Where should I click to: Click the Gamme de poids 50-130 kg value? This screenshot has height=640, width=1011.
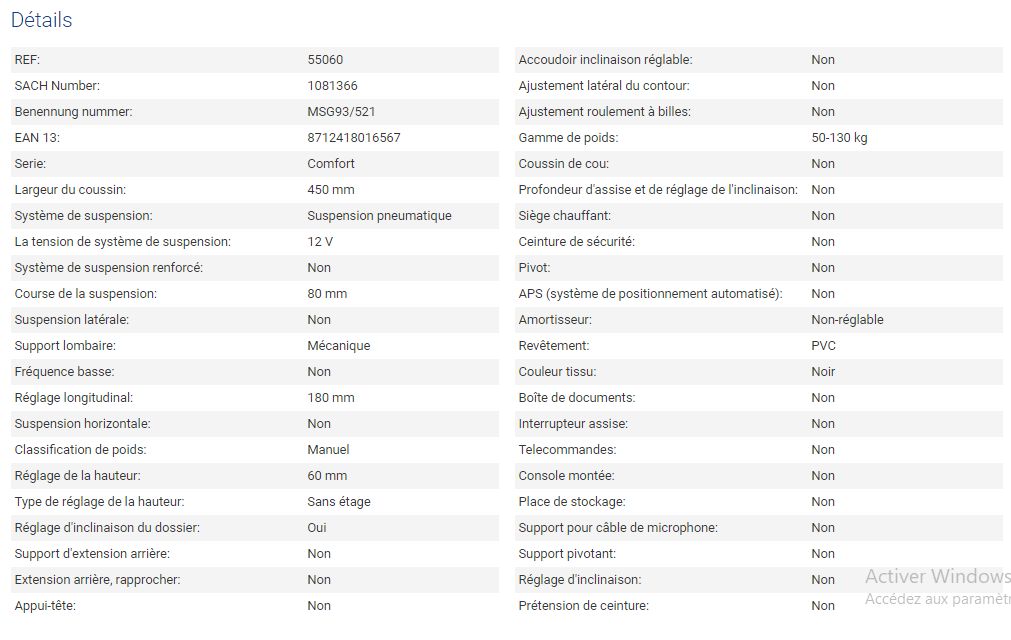839,138
